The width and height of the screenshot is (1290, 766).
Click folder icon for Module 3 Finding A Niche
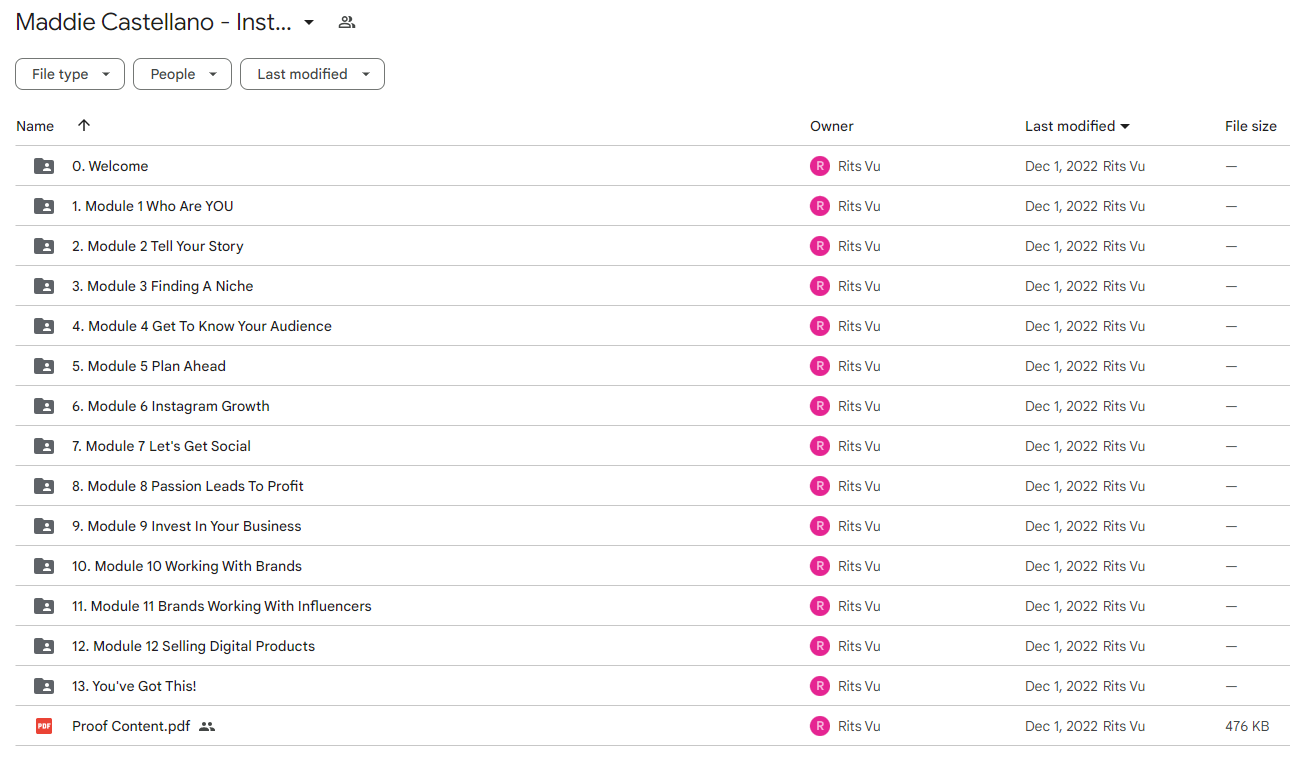(x=44, y=286)
